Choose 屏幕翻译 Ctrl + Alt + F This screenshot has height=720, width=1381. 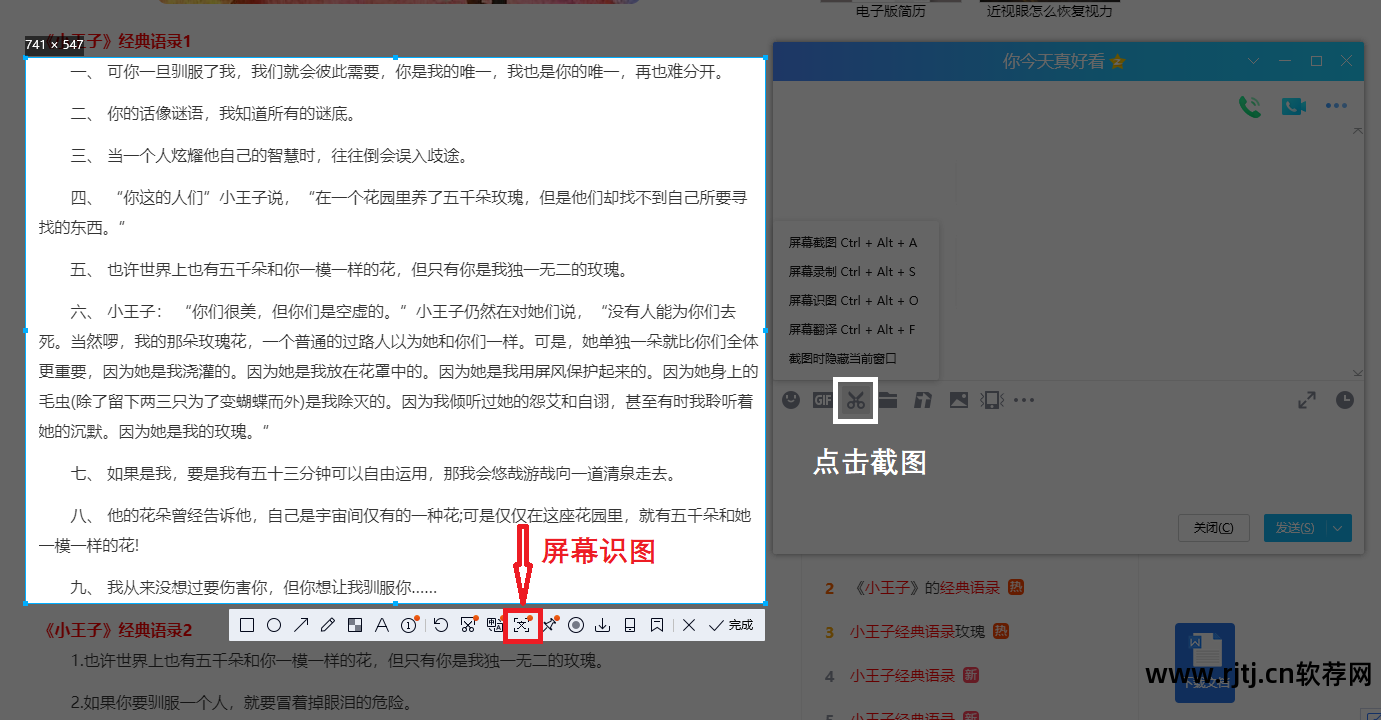(x=853, y=329)
